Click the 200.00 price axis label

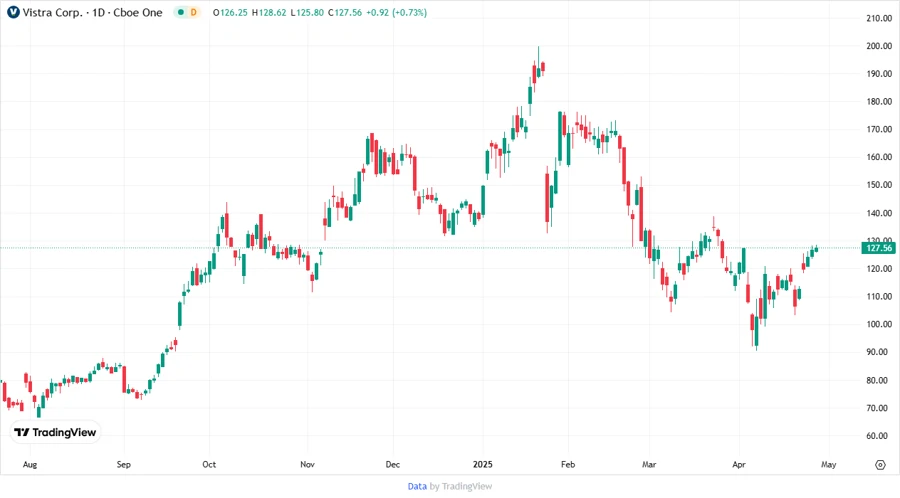(x=879, y=46)
